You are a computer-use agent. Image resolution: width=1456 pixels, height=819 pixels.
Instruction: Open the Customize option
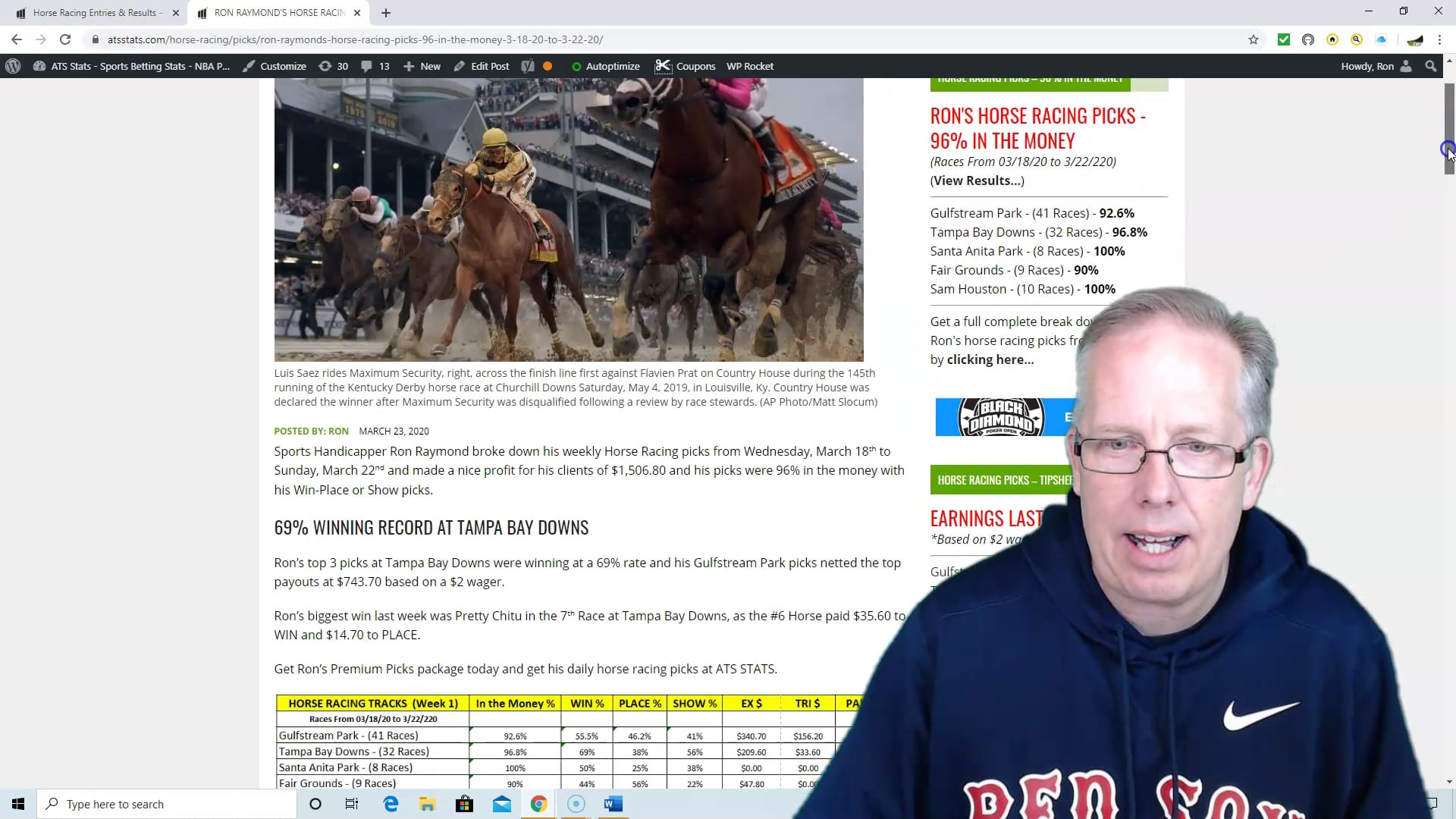275,66
